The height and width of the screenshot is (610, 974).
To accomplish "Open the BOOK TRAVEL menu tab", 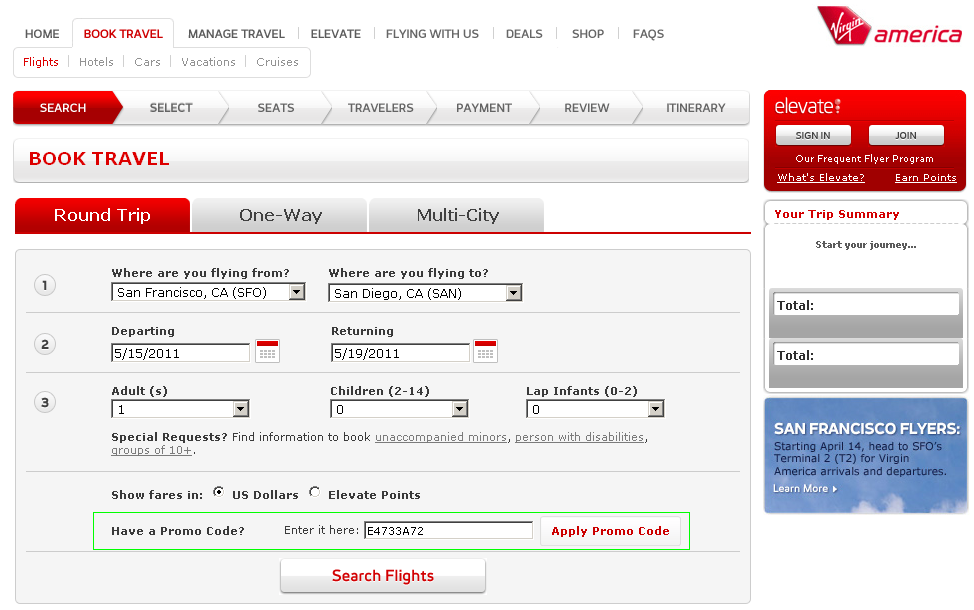I will [x=123, y=34].
